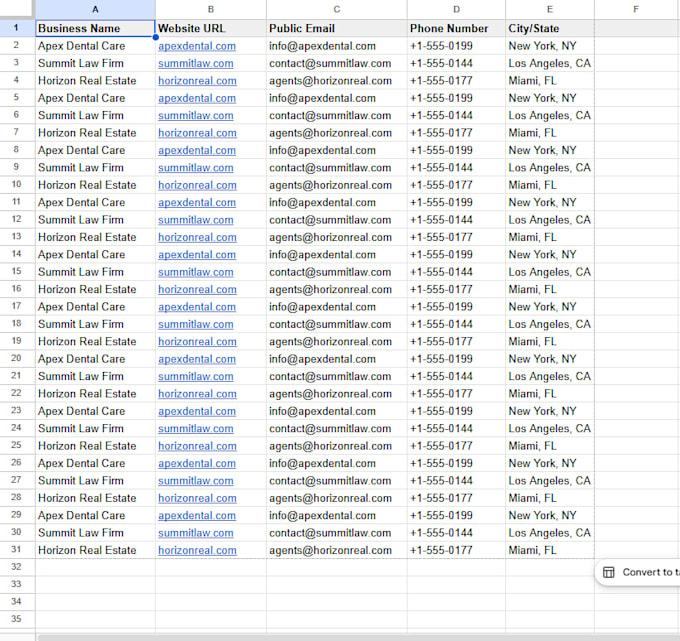Image resolution: width=680 pixels, height=641 pixels.
Task: Select contact@summitlaw.com in row 15
Action: [337, 272]
